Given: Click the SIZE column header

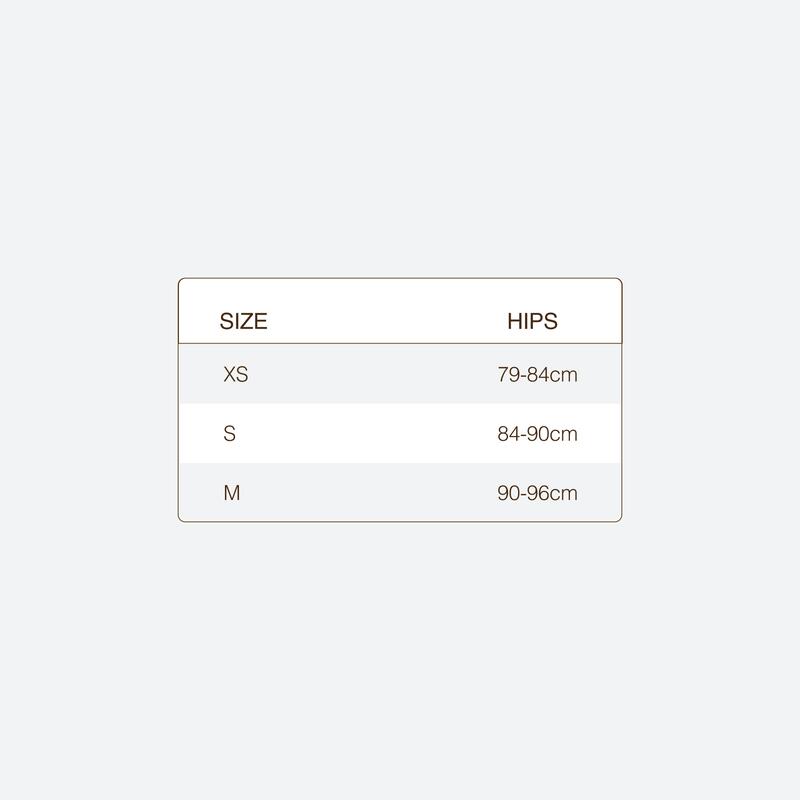Looking at the screenshot, I should (243, 321).
